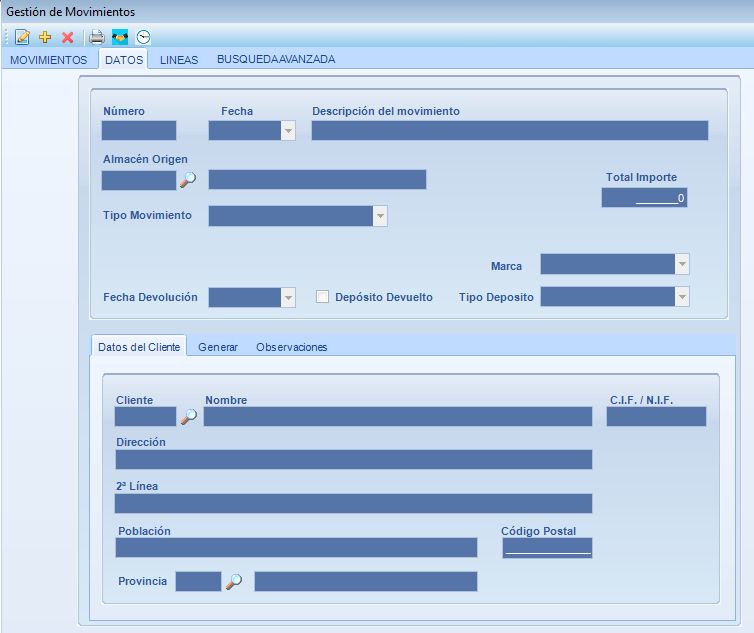Click the Fecha date field

(x=245, y=130)
